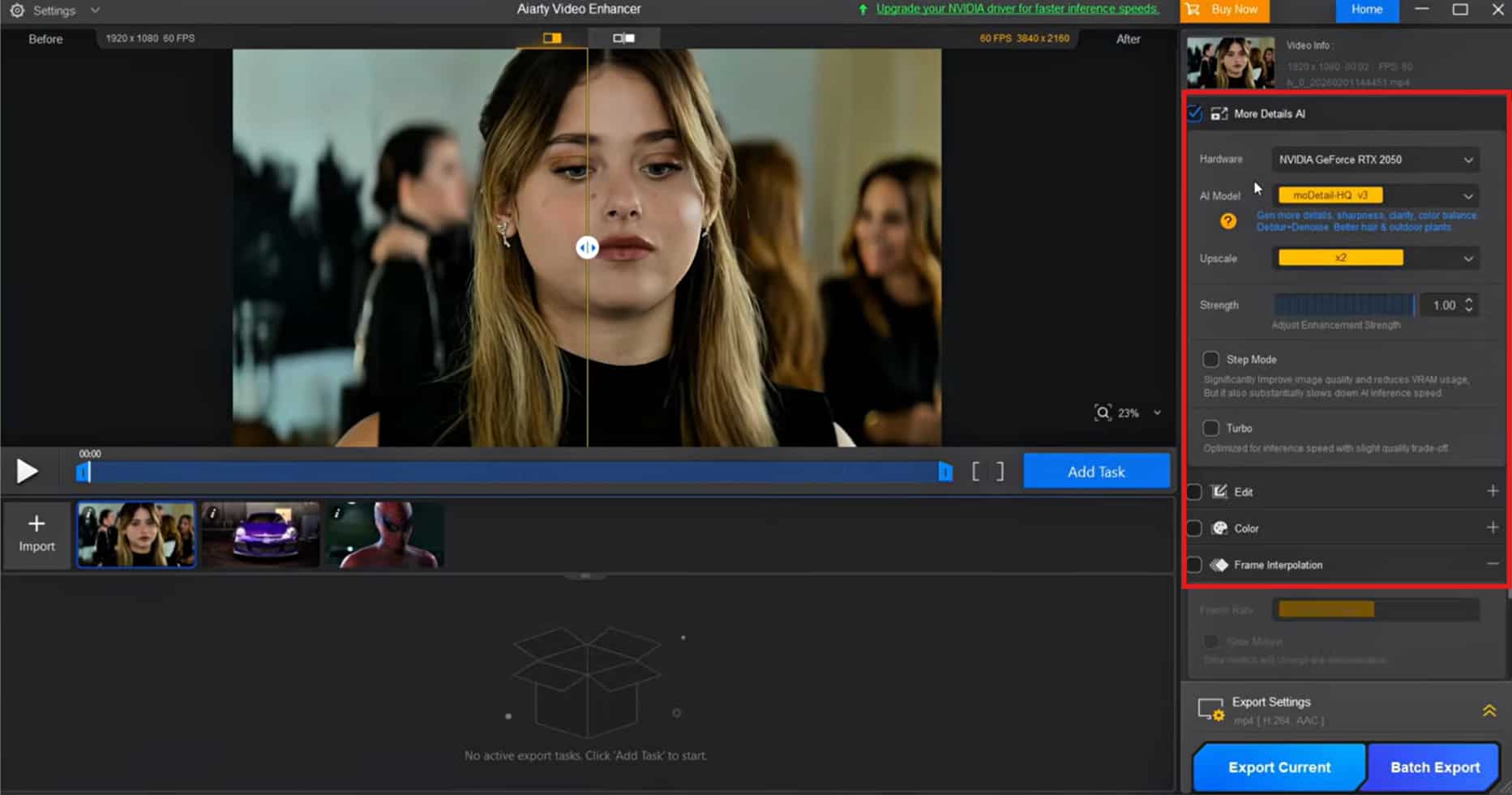Image resolution: width=1512 pixels, height=795 pixels.
Task: Click the Edit crop icon
Action: pos(1219,492)
